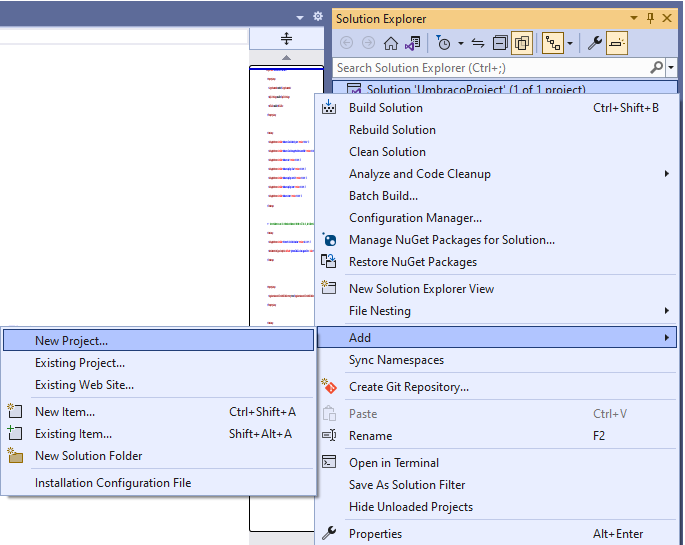Expand the Add submenu entry
Viewport: 685px width, 545px height.
(498, 338)
